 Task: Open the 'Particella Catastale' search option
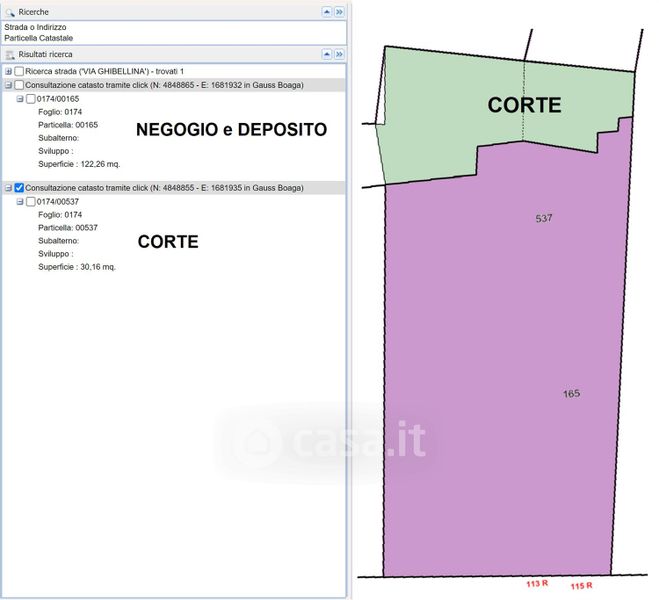(x=38, y=38)
